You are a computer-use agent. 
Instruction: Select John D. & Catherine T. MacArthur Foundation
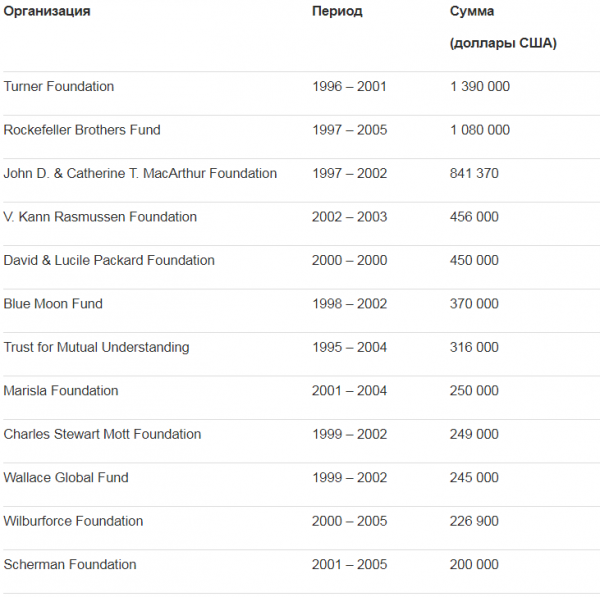(140, 174)
